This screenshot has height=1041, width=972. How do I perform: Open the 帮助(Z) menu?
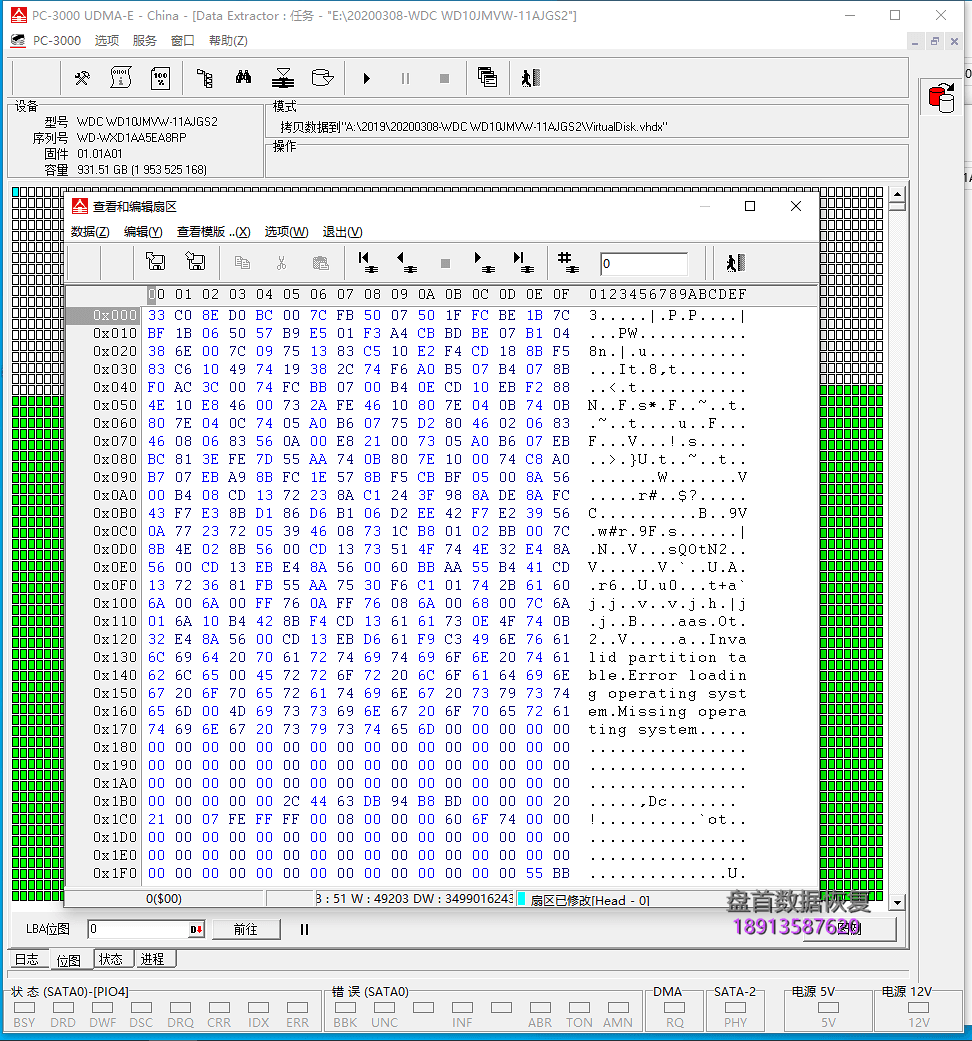[228, 40]
